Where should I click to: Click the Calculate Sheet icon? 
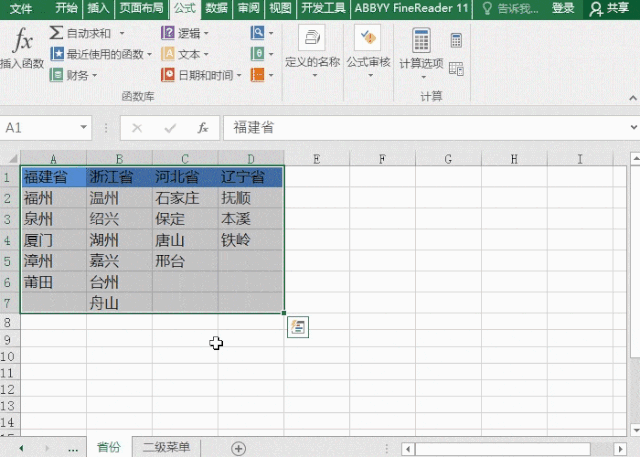456,69
